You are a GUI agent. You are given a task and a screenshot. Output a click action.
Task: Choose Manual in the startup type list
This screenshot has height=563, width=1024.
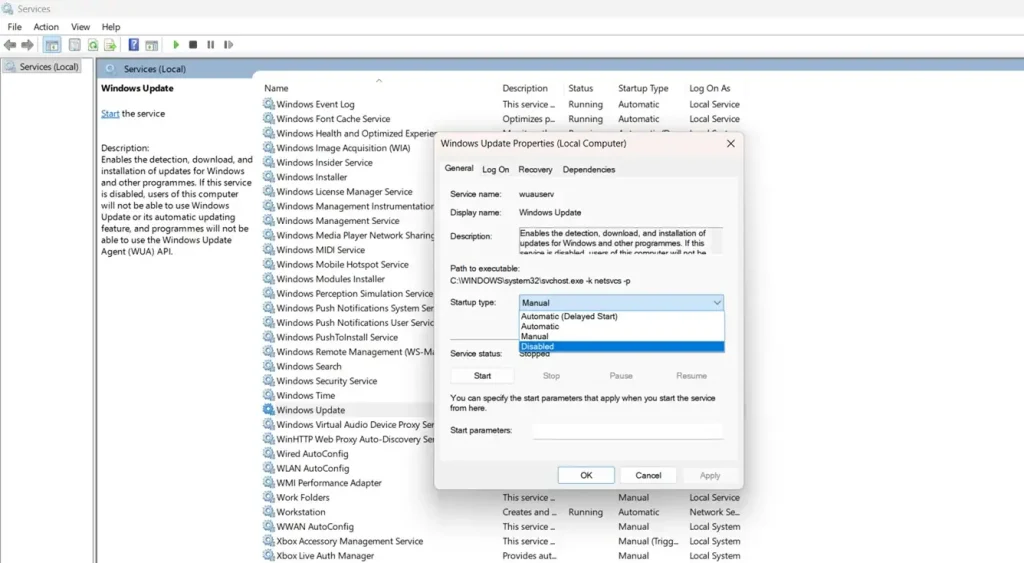tap(621, 336)
